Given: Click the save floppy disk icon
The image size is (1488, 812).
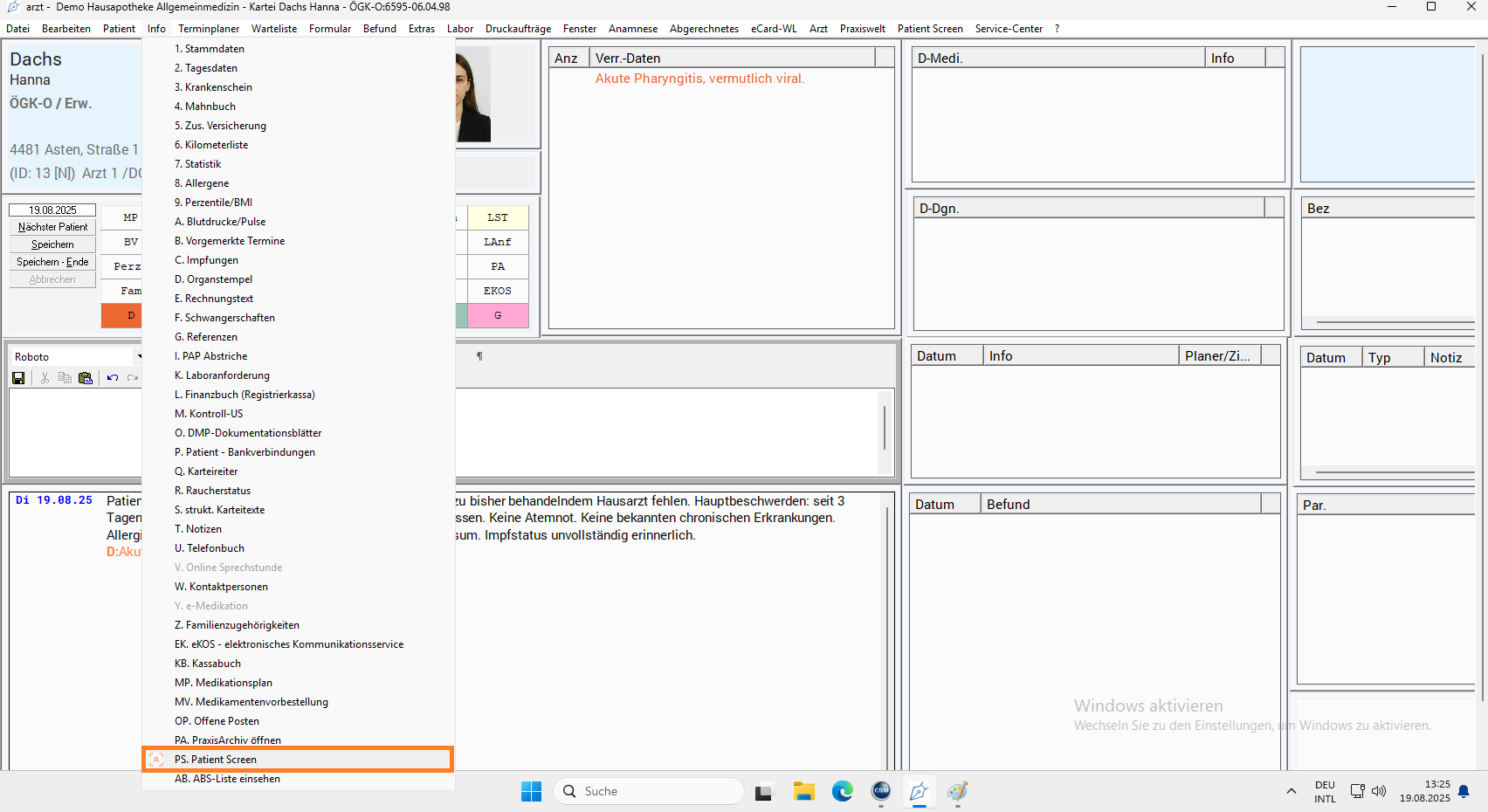Looking at the screenshot, I should pyautogui.click(x=18, y=378).
